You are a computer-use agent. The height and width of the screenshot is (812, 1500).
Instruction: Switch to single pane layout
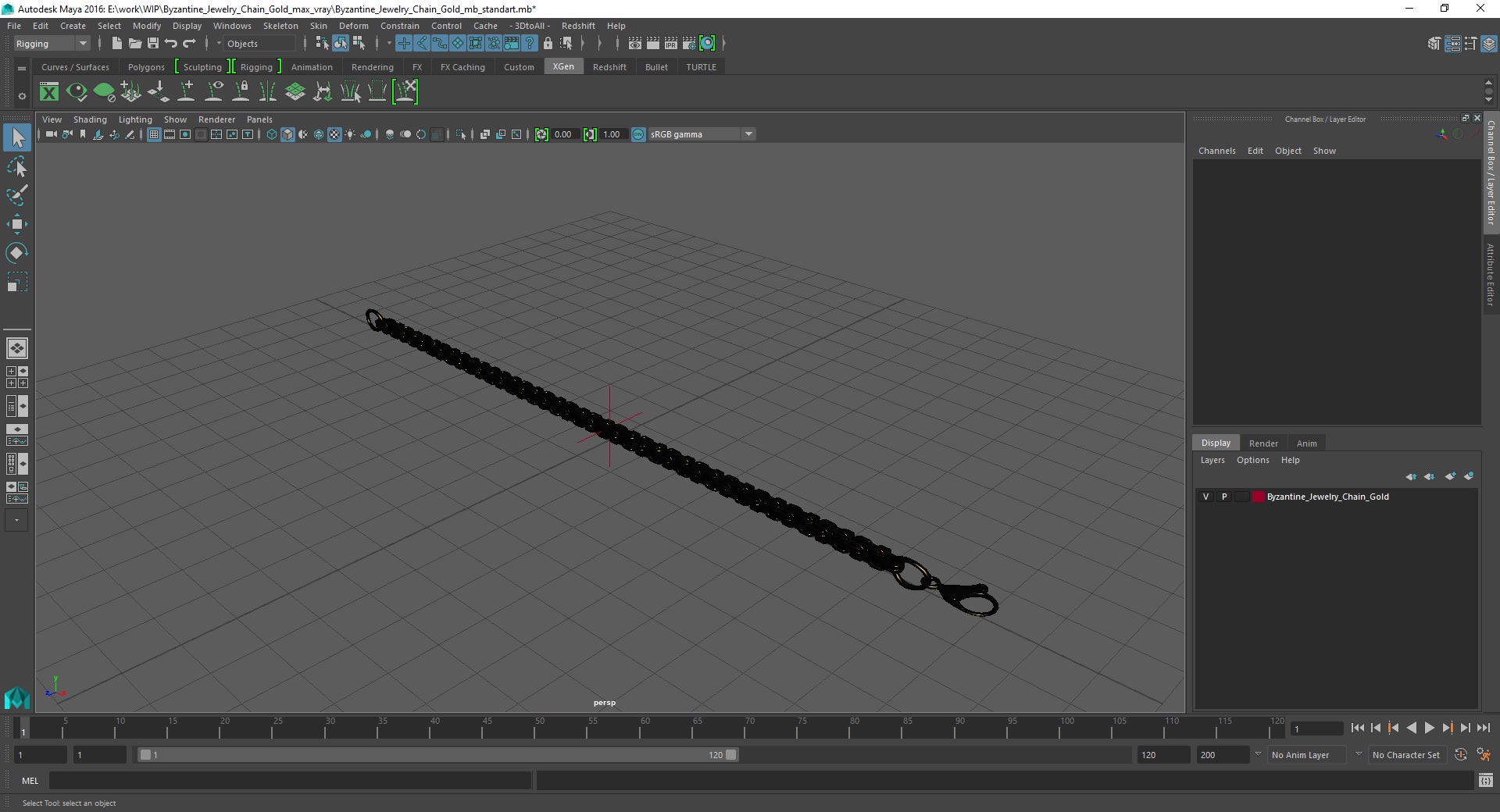pyautogui.click(x=17, y=348)
